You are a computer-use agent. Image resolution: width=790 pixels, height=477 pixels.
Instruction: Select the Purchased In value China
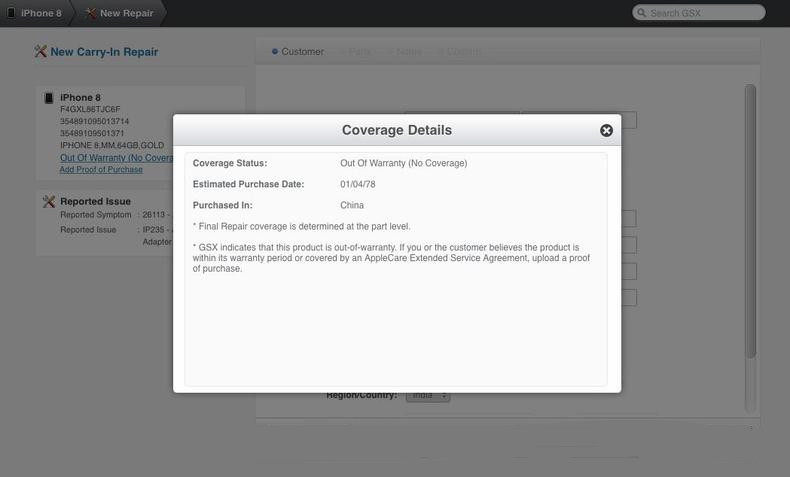(352, 206)
